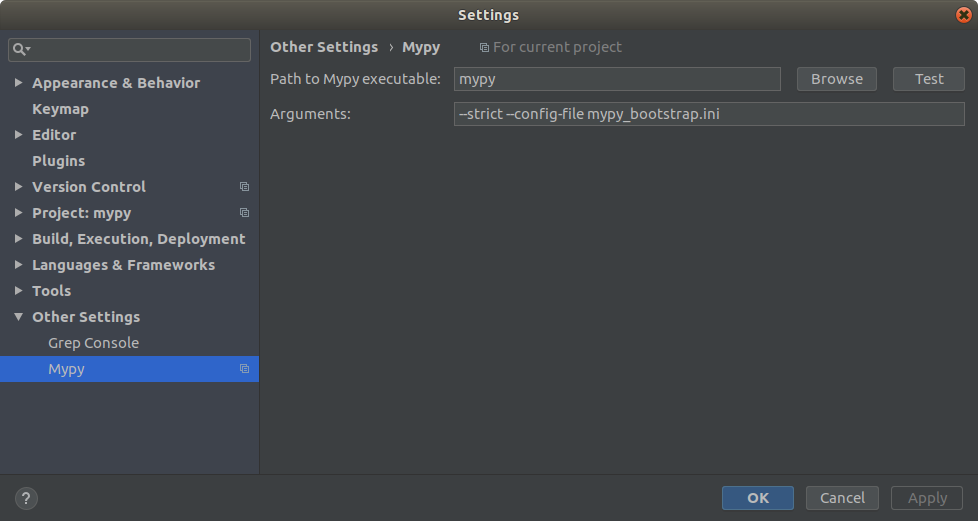Expand the Editor settings section
Viewport: 978px width, 521px height.
pyautogui.click(x=19, y=135)
